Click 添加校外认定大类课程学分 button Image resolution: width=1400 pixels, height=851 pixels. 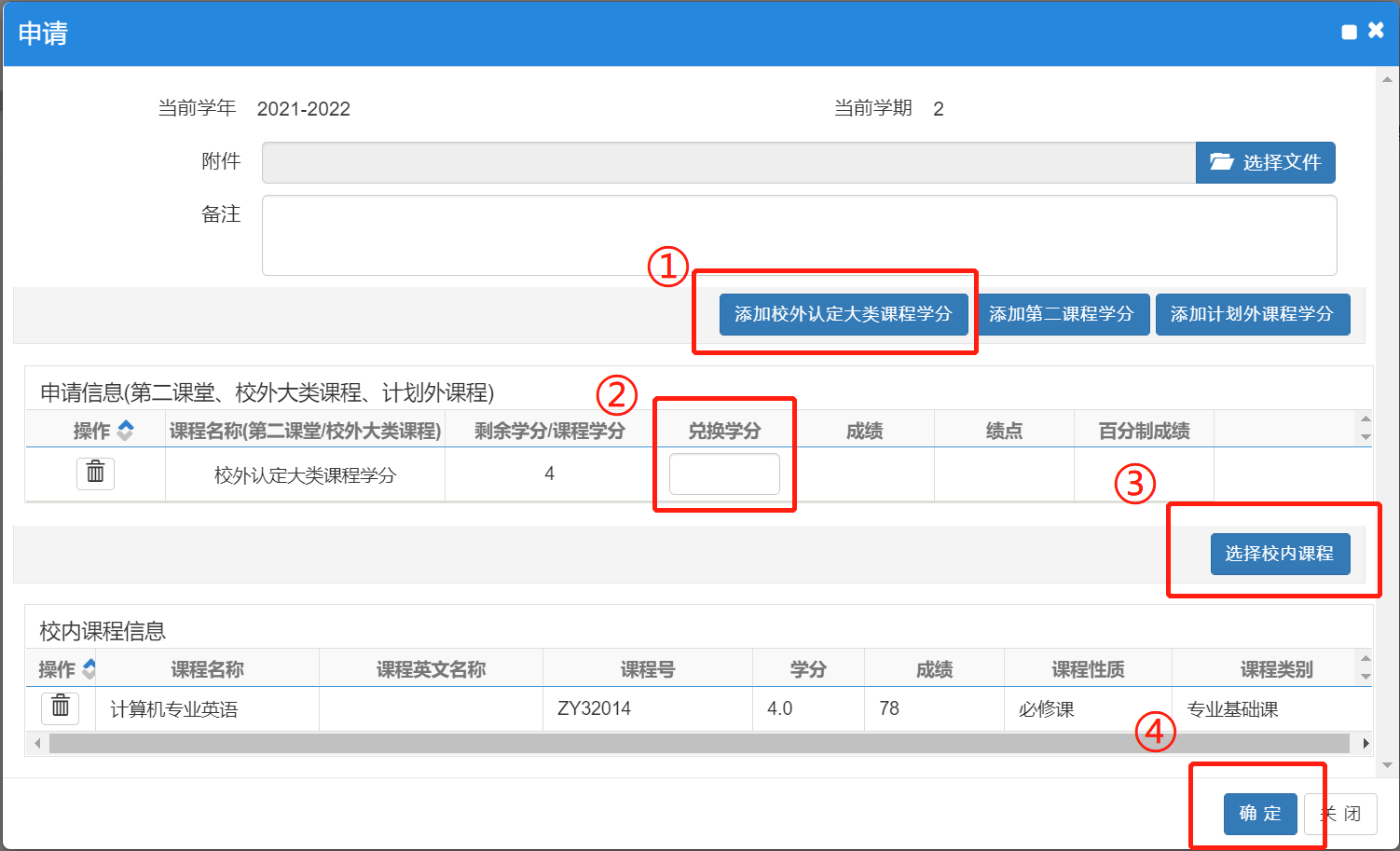pyautogui.click(x=844, y=314)
